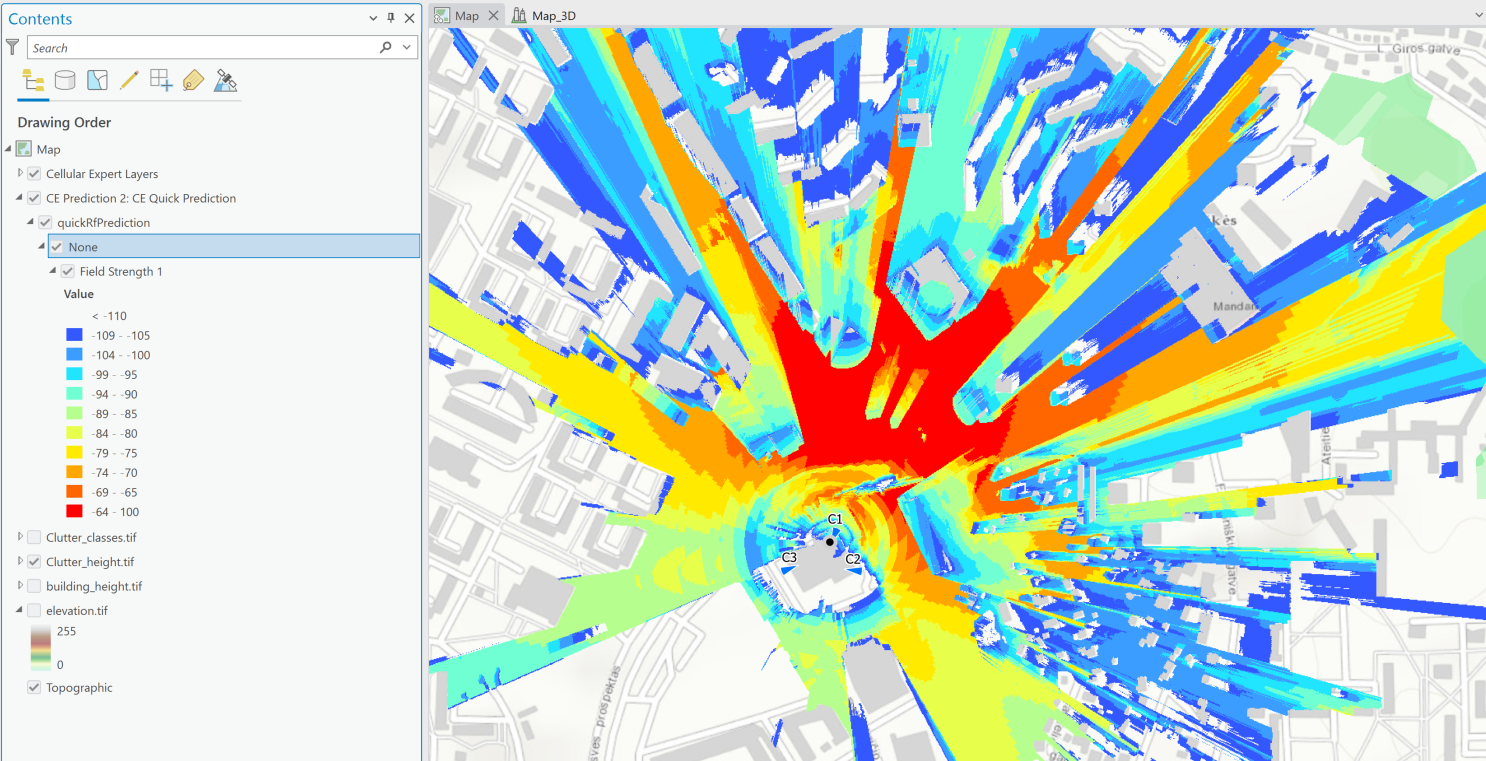Expand Cellular Expert Layers group

[20, 173]
